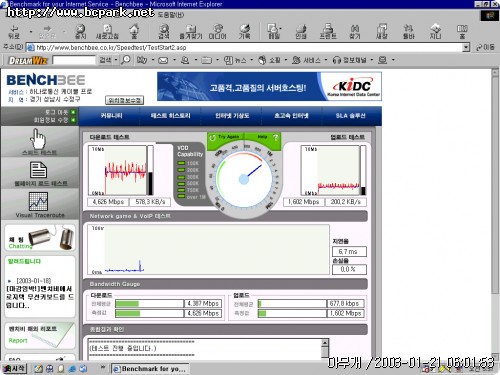Open 서비스 on DreamWiz toolbar
500x375 pixels.
click(306, 60)
